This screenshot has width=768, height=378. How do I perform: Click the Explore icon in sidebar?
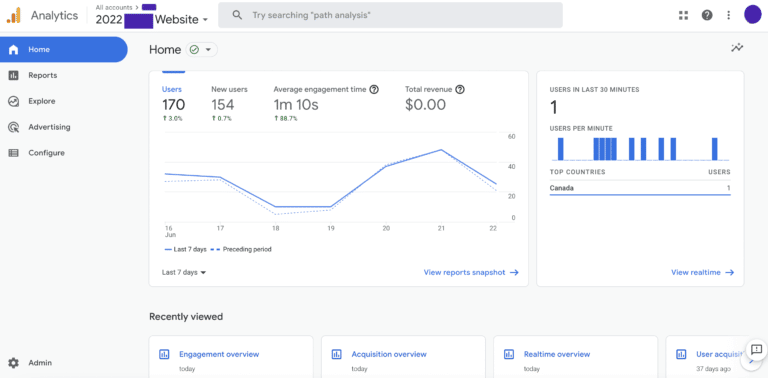pyautogui.click(x=13, y=101)
